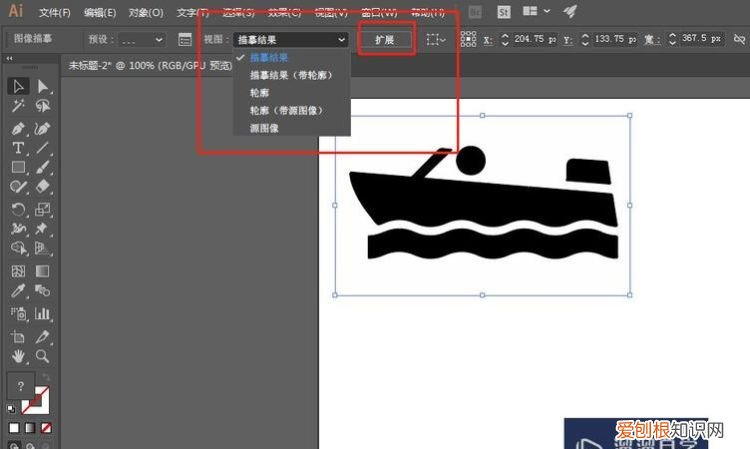750x449 pixels.
Task: Select the Width tool
Action: (18, 229)
